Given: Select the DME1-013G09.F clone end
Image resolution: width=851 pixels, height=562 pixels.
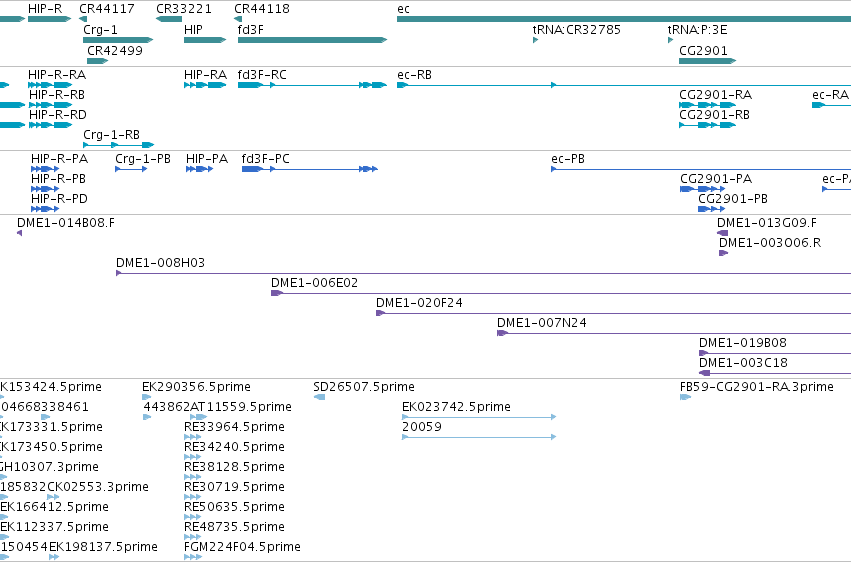Looking at the screenshot, I should (722, 233).
